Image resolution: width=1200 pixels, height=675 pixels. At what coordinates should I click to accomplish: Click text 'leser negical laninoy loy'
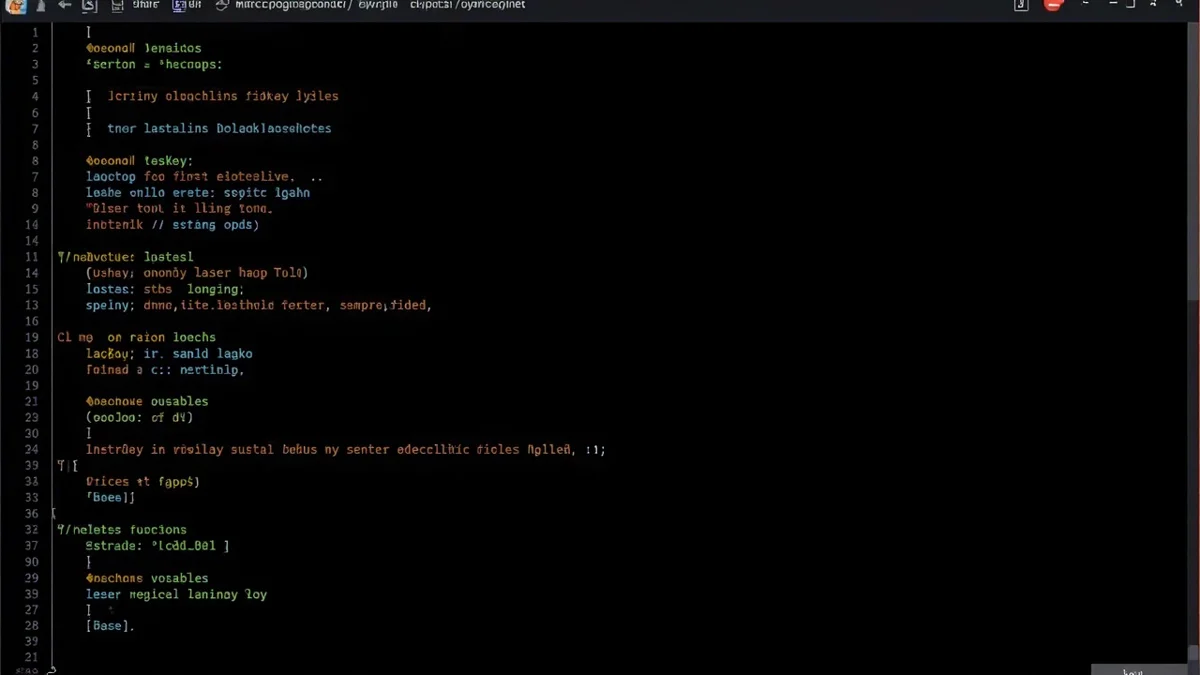click(177, 594)
